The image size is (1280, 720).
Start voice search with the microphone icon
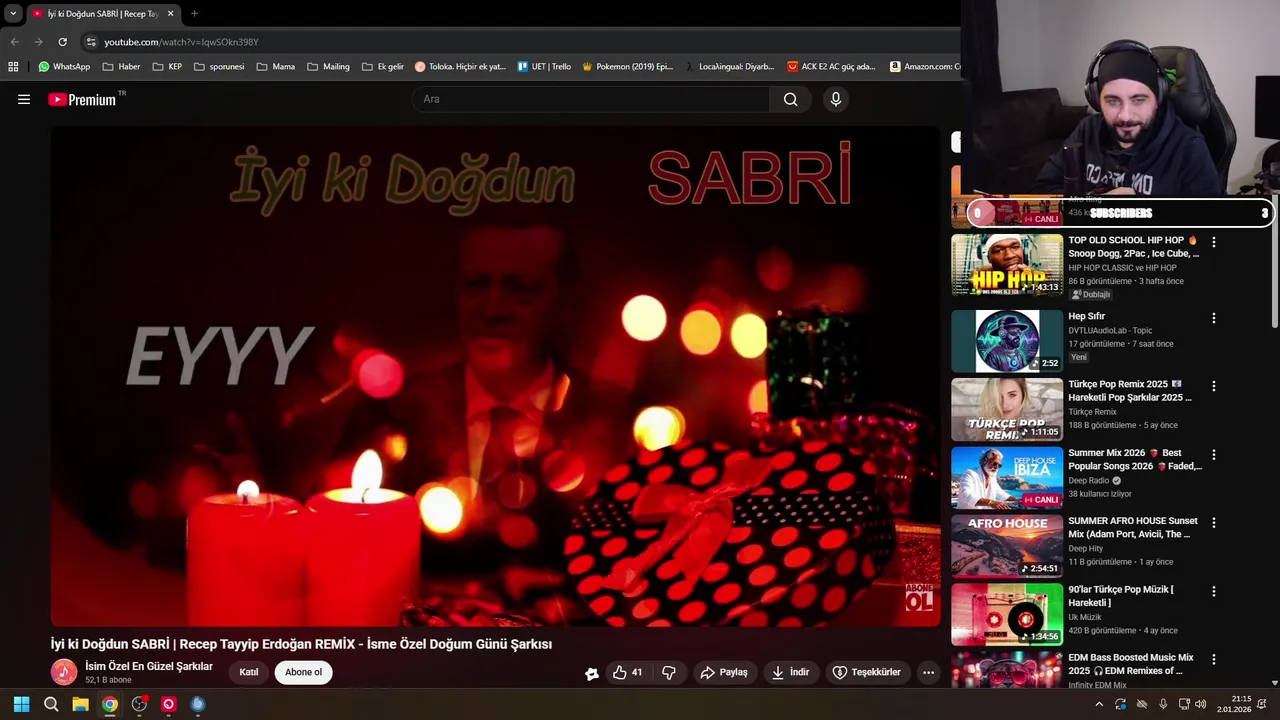pyautogui.click(x=836, y=99)
